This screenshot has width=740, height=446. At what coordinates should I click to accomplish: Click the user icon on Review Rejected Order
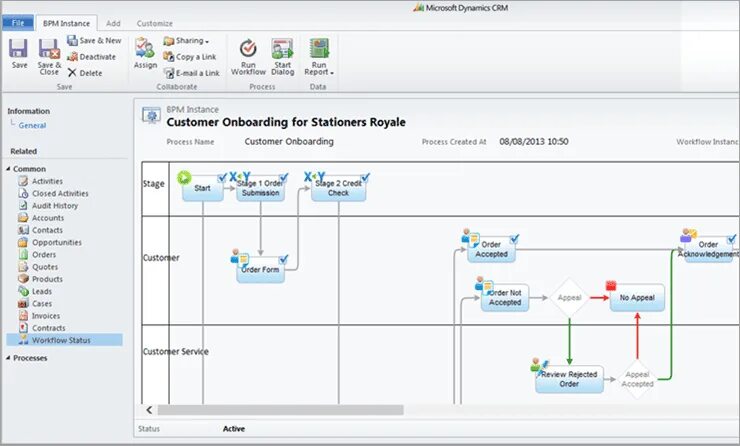(535, 364)
